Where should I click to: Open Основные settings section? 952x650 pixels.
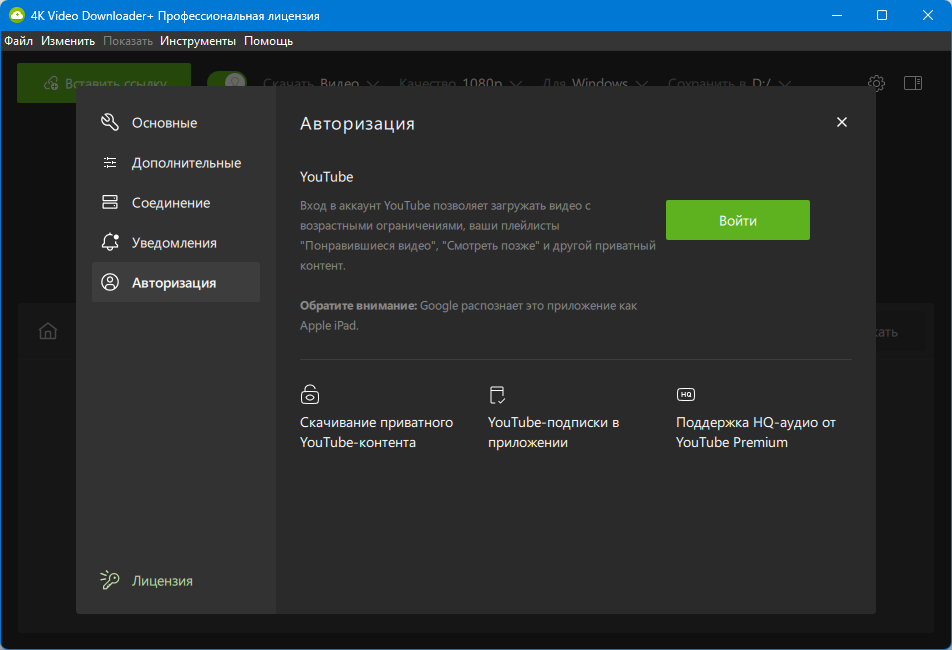(175, 123)
